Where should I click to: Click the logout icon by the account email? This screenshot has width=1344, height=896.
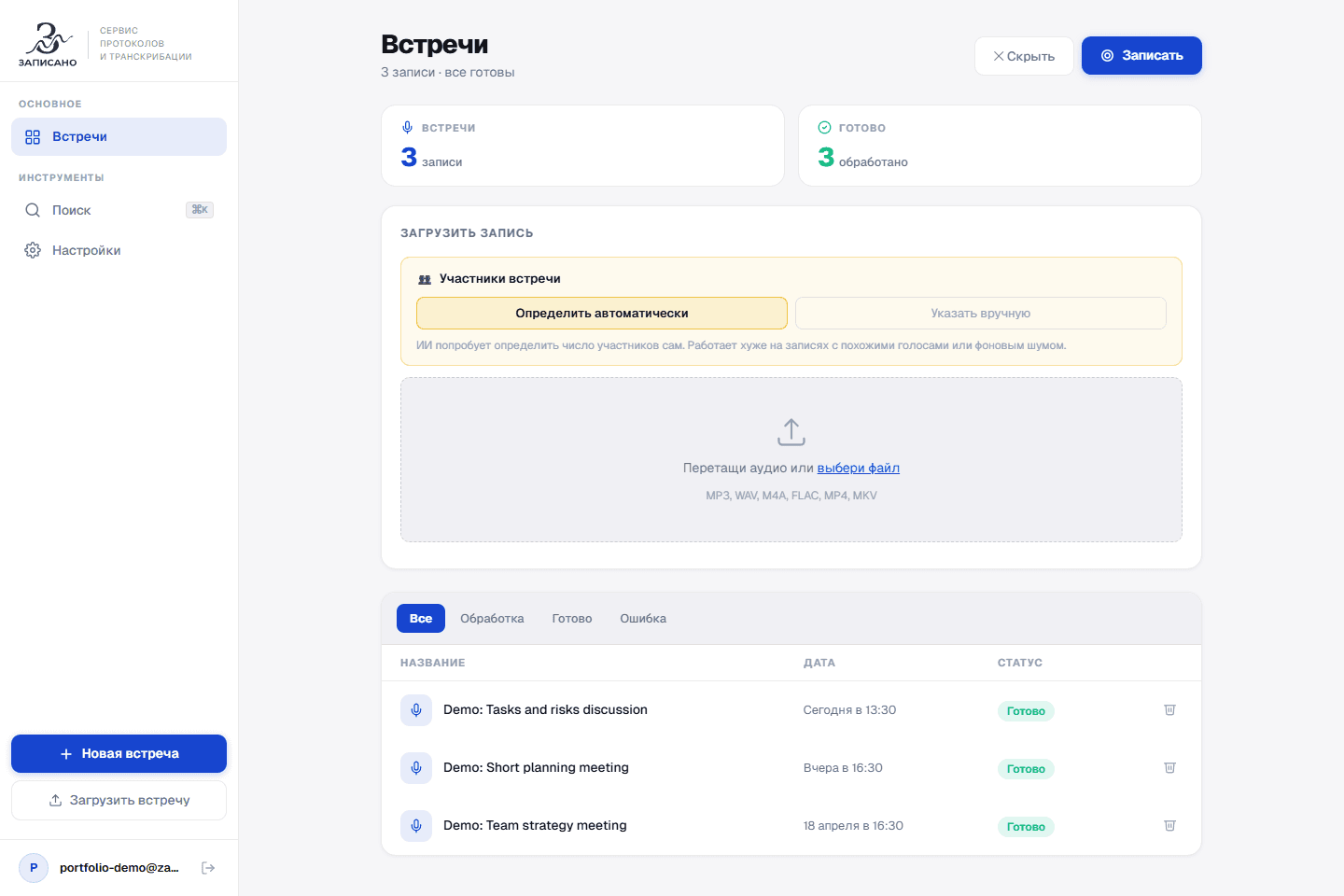click(208, 868)
